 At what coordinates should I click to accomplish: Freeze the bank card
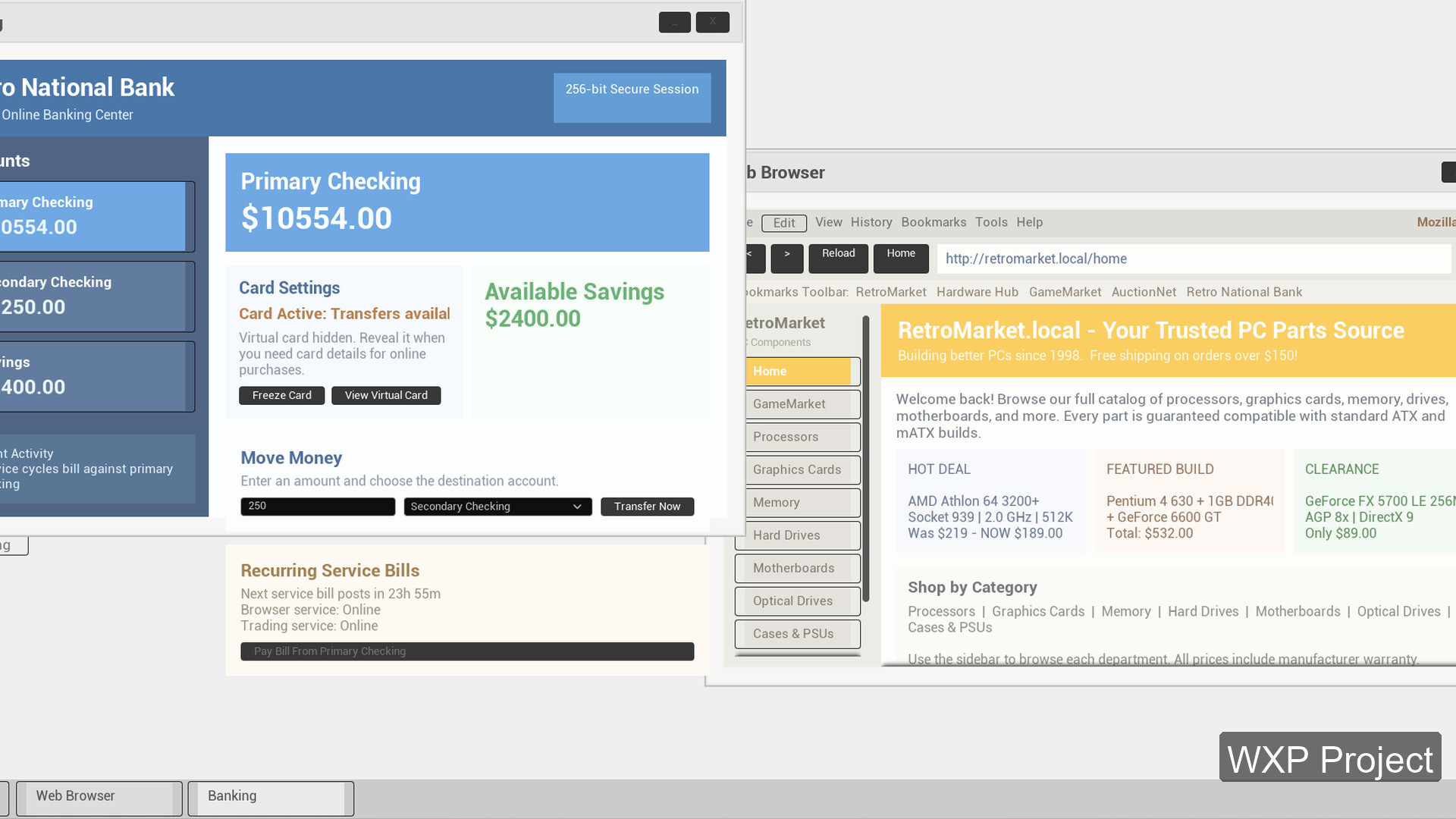[281, 395]
